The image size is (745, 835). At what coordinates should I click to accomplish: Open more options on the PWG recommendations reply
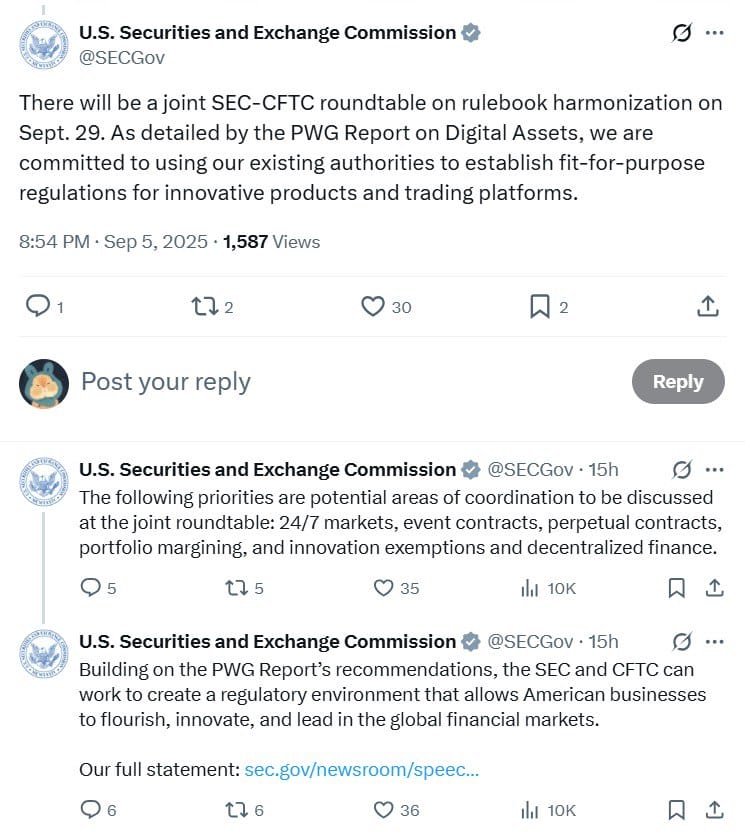point(714,642)
